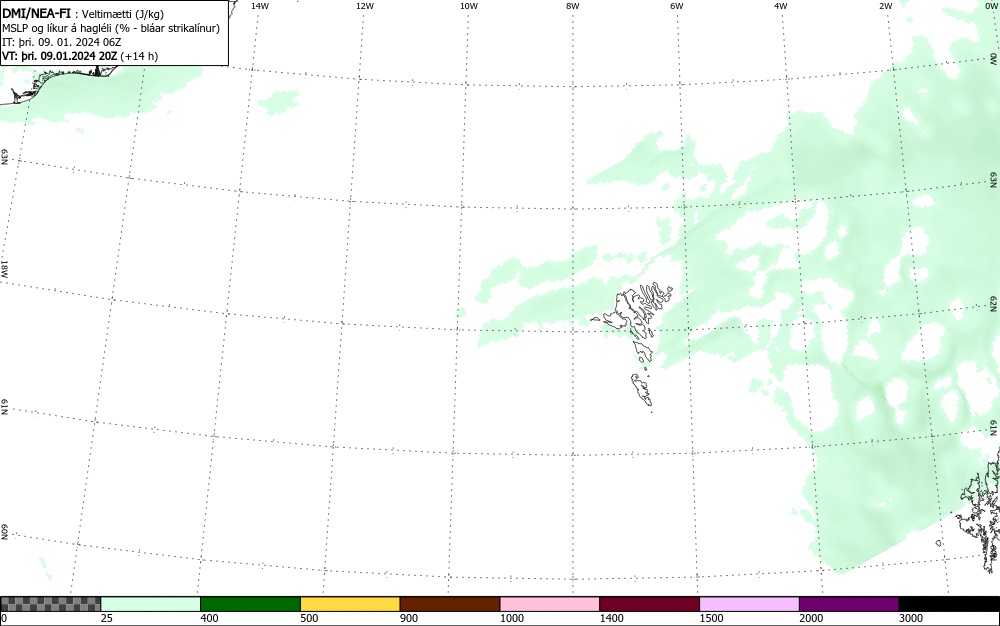Click the 2W longitude label

point(886,6)
